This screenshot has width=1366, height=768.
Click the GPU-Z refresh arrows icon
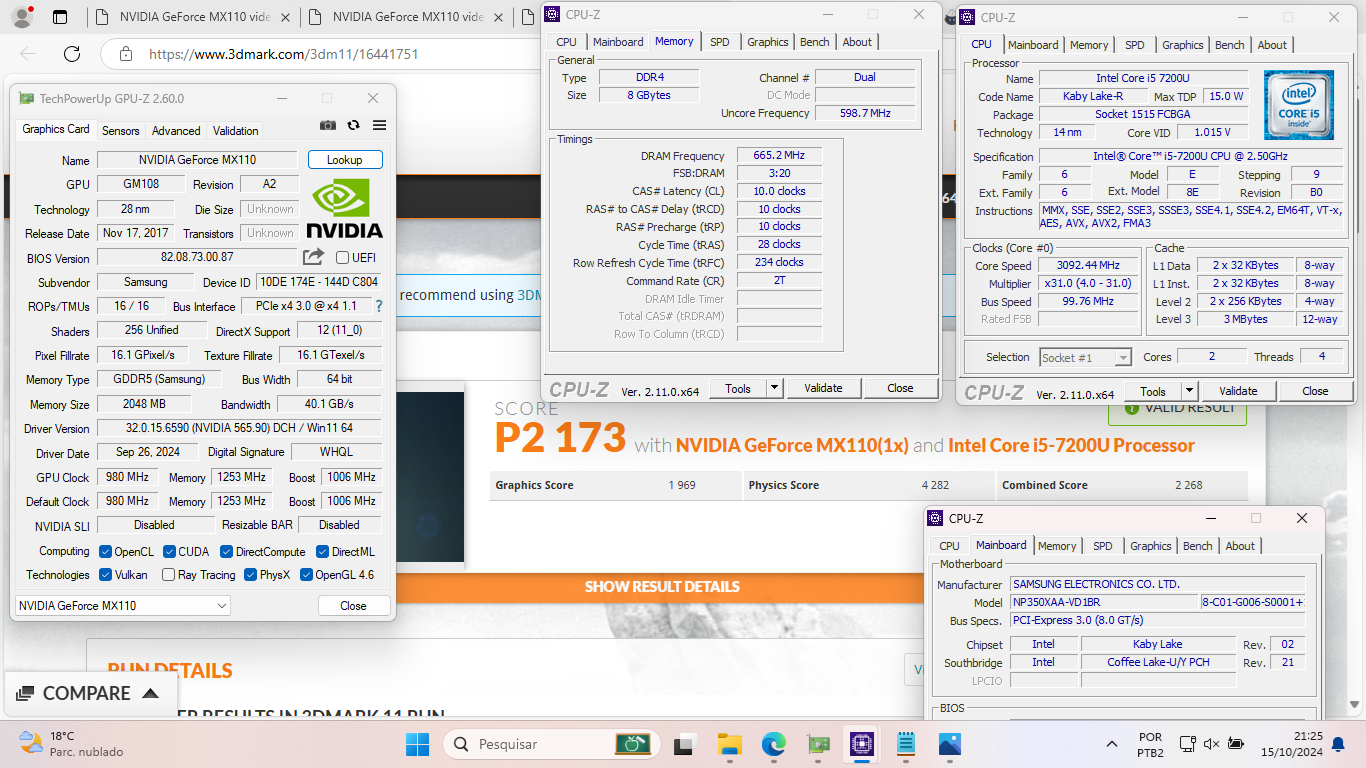tap(353, 125)
